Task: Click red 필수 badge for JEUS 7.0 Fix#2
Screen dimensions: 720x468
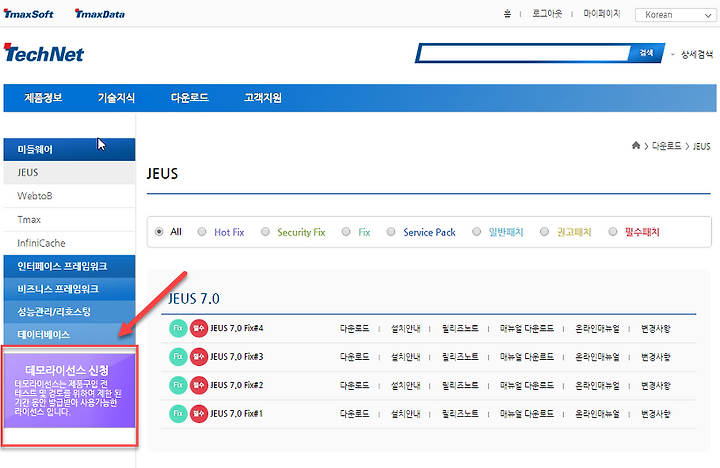Action: click(x=199, y=385)
